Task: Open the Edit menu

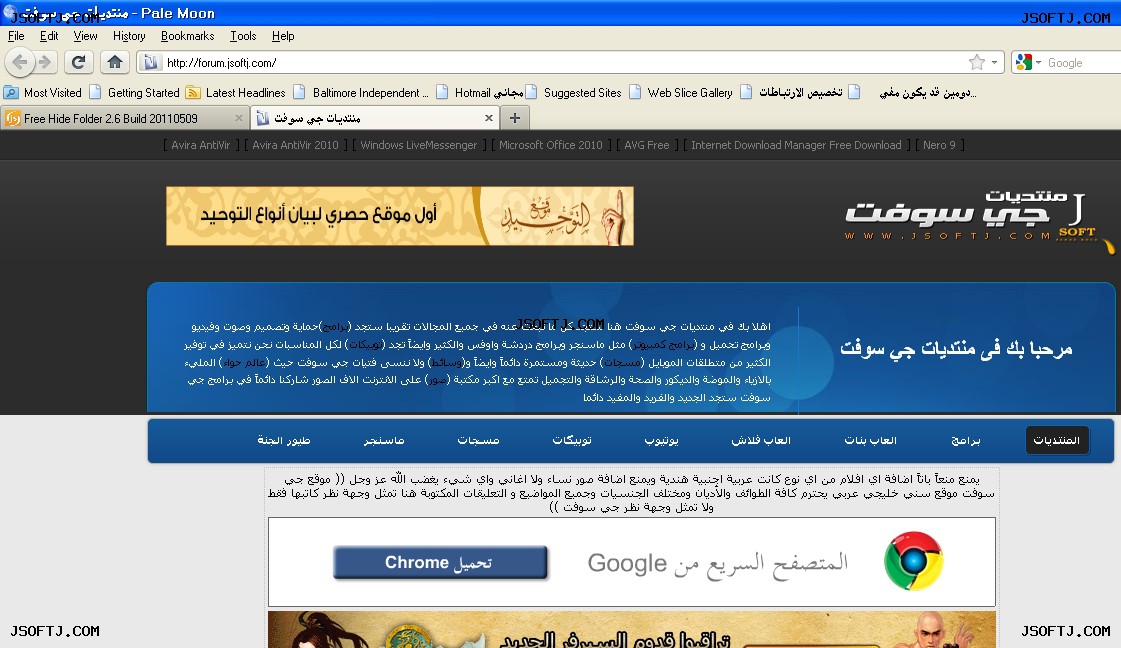Action: point(49,36)
